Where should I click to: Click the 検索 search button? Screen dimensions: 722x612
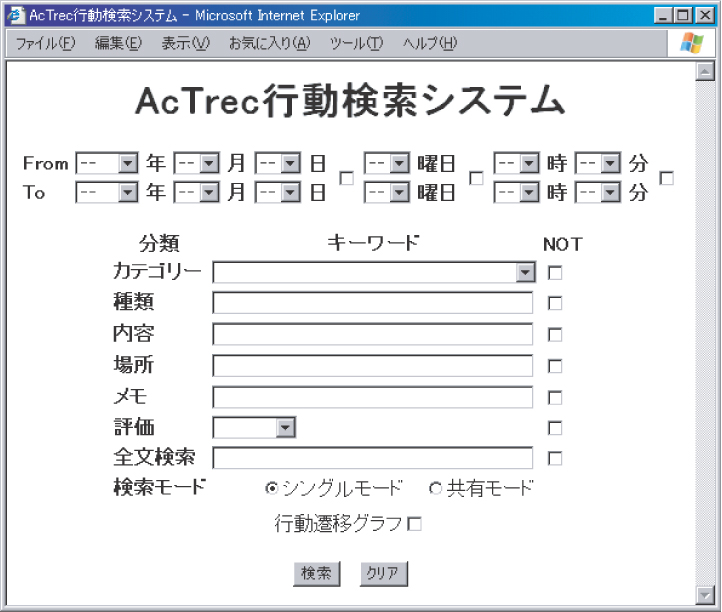pos(317,573)
